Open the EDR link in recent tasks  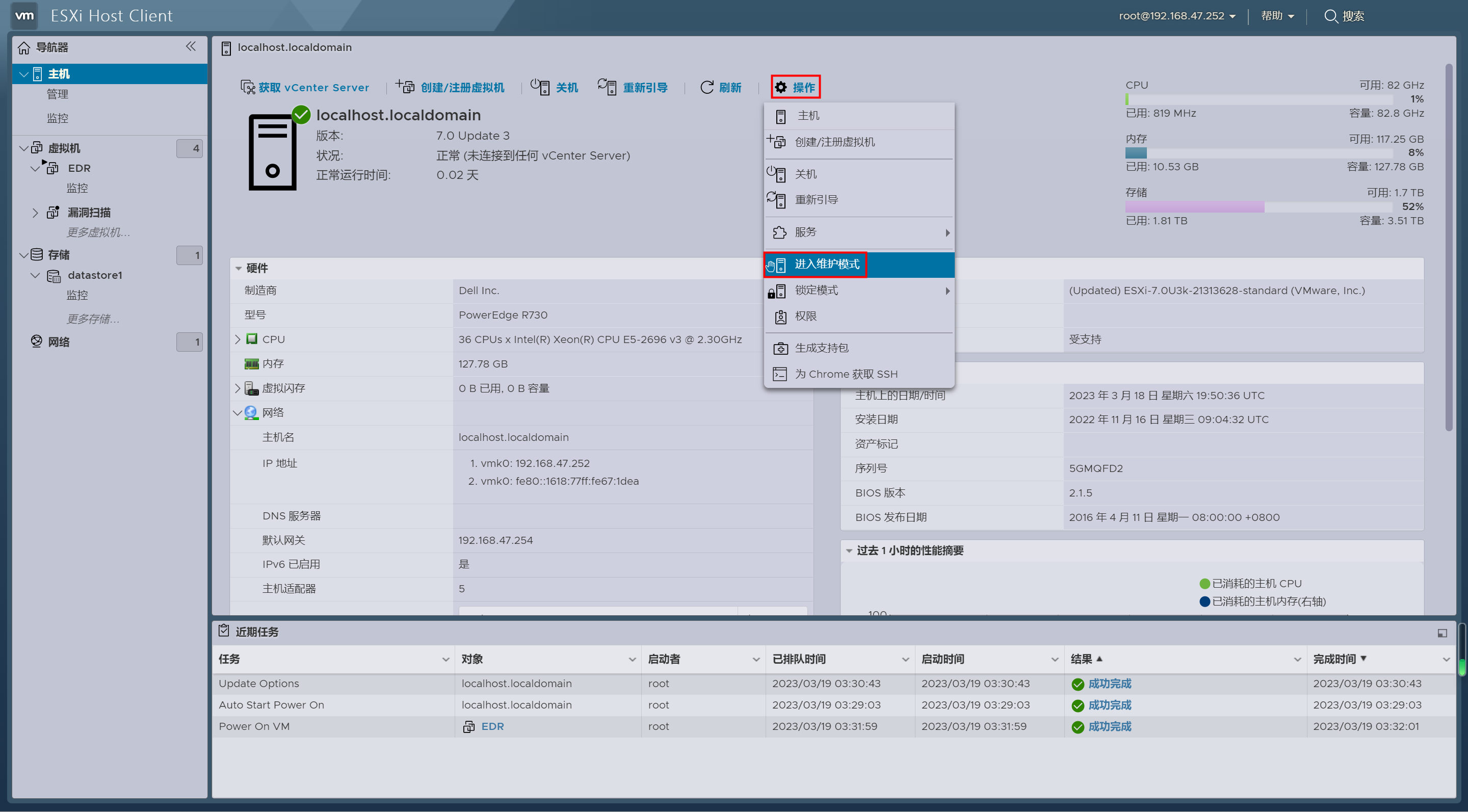(492, 726)
